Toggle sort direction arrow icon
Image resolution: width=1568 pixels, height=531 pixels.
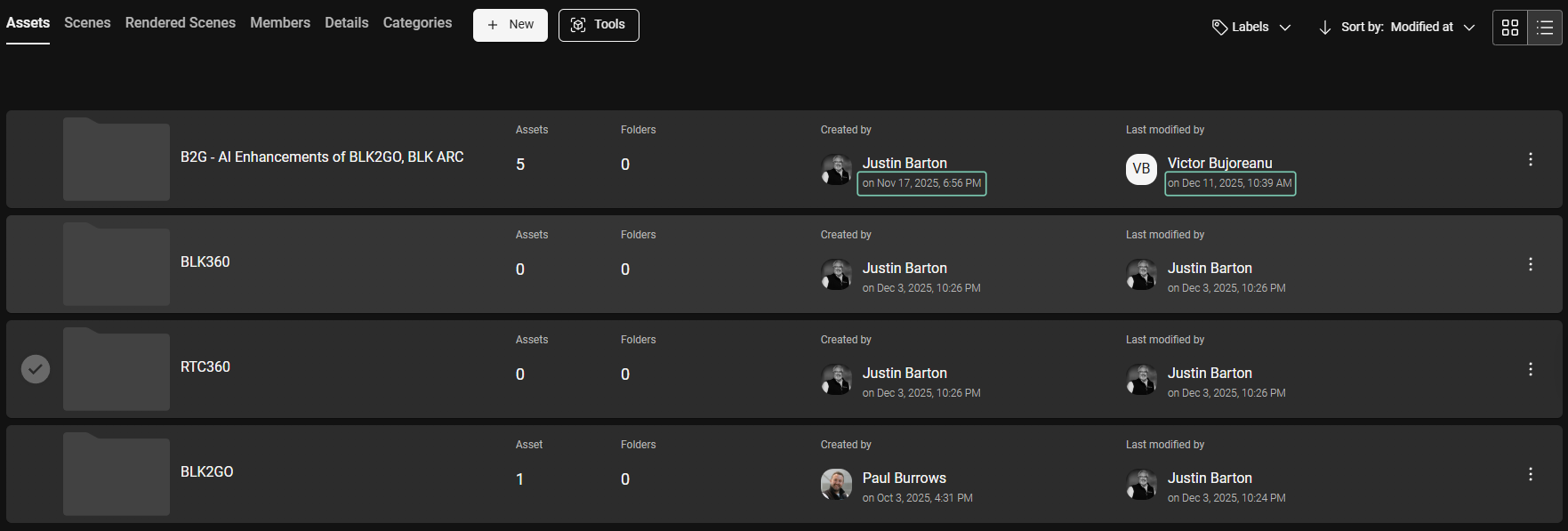click(1324, 28)
